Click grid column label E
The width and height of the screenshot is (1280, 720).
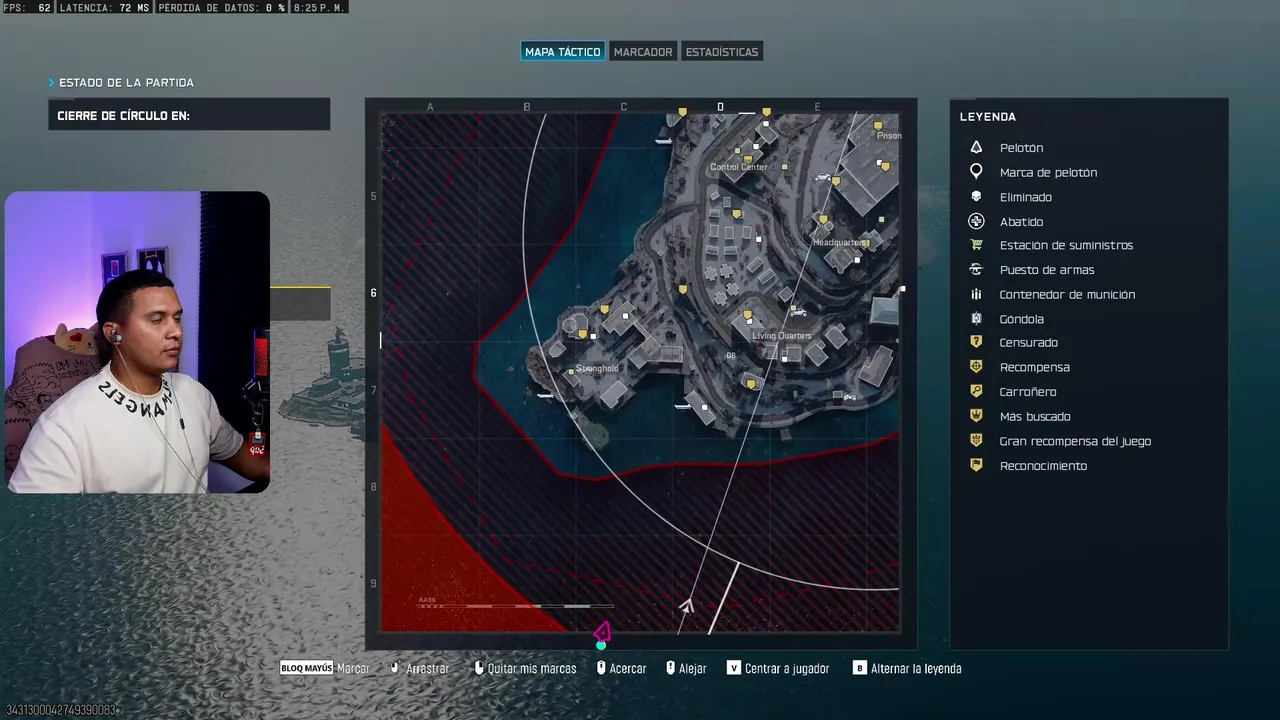point(817,107)
